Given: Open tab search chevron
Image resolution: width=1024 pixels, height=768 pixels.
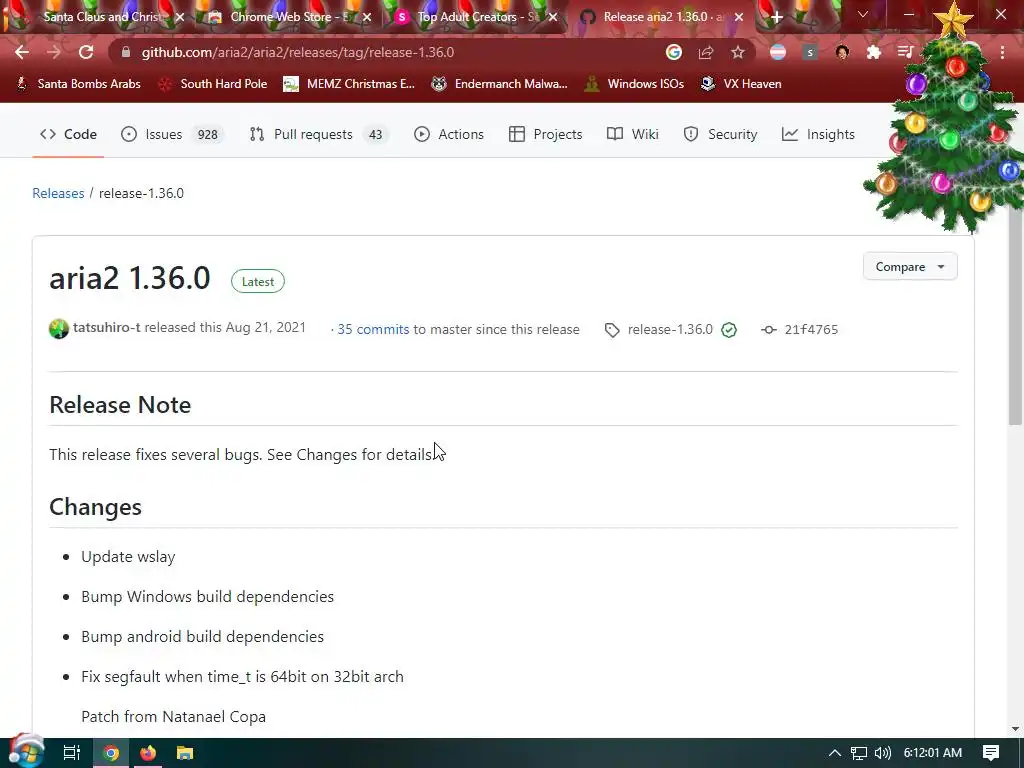Looking at the screenshot, I should 863,14.
